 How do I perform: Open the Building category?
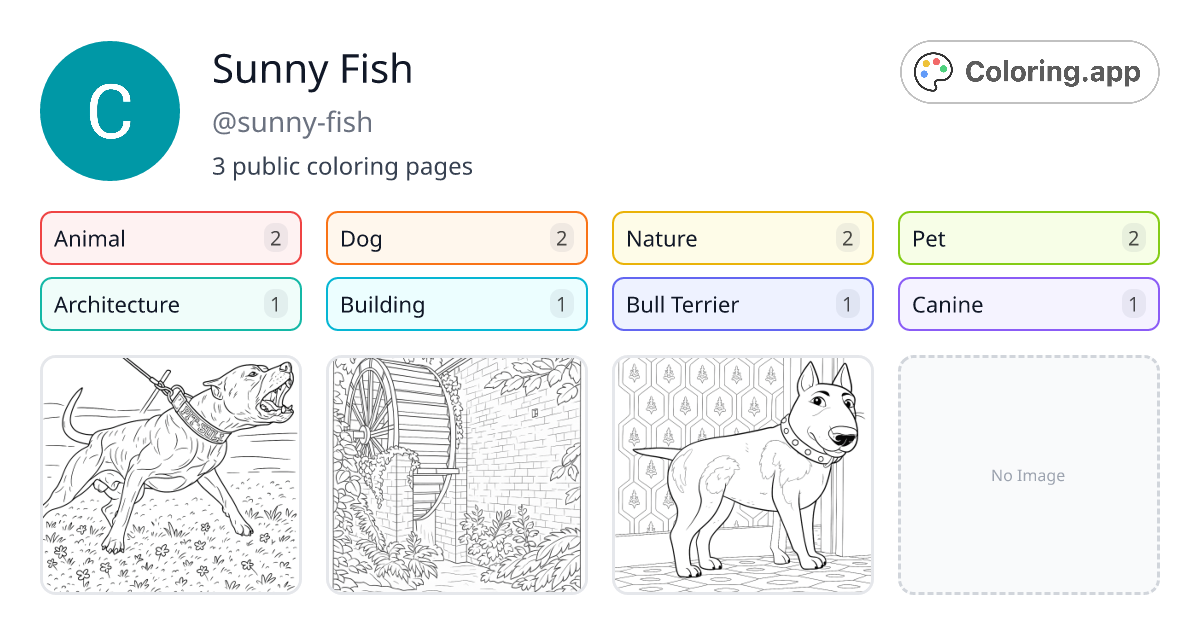point(456,304)
